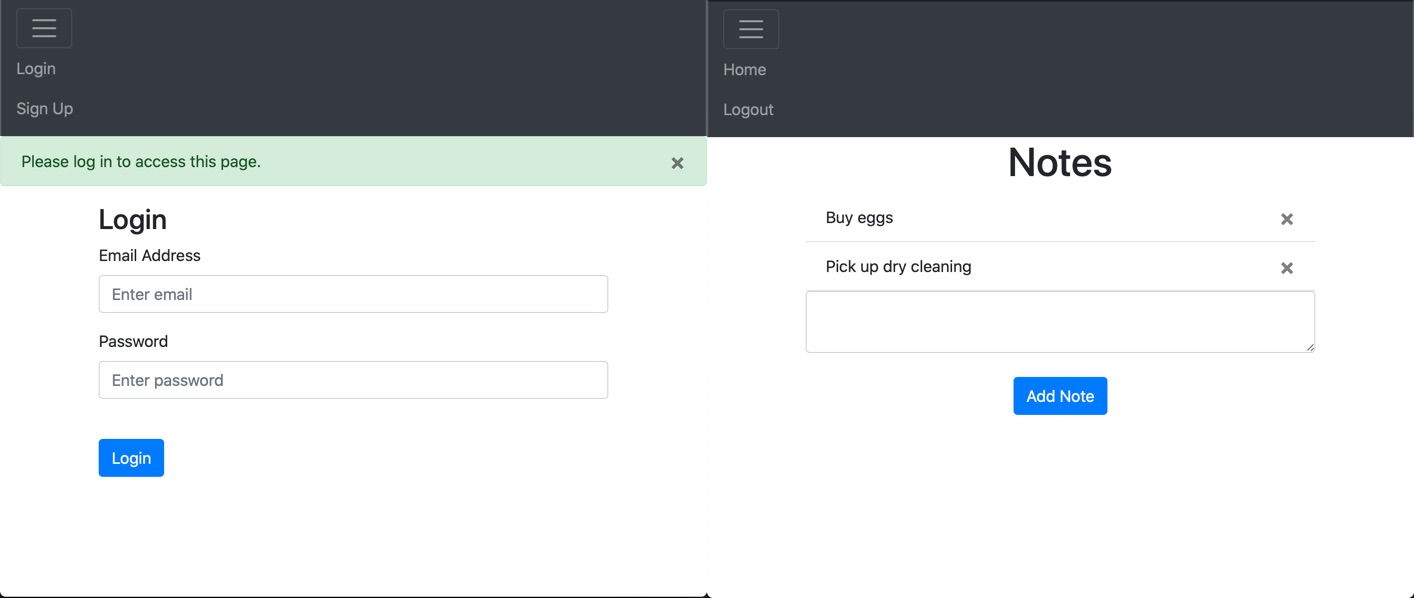The height and width of the screenshot is (598, 1414).
Task: Collapse the navbar toggler above the Home link
Action: coord(751,29)
